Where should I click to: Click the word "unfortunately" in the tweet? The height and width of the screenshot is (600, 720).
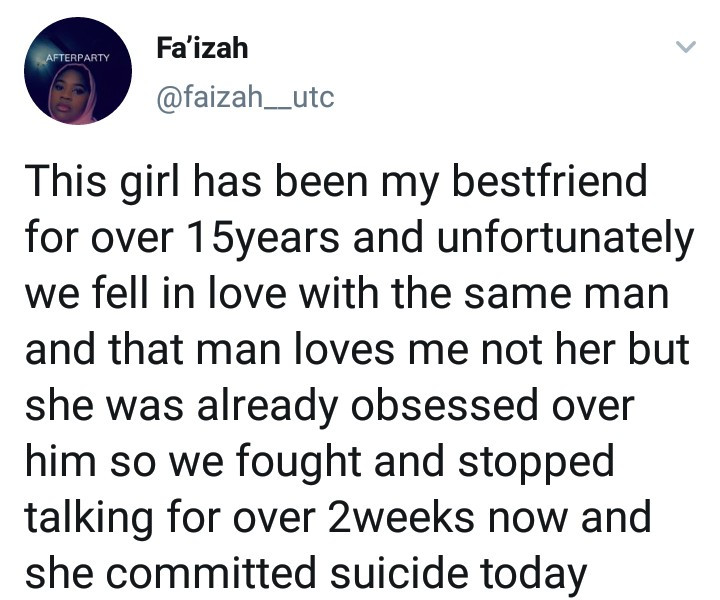[x=565, y=238]
